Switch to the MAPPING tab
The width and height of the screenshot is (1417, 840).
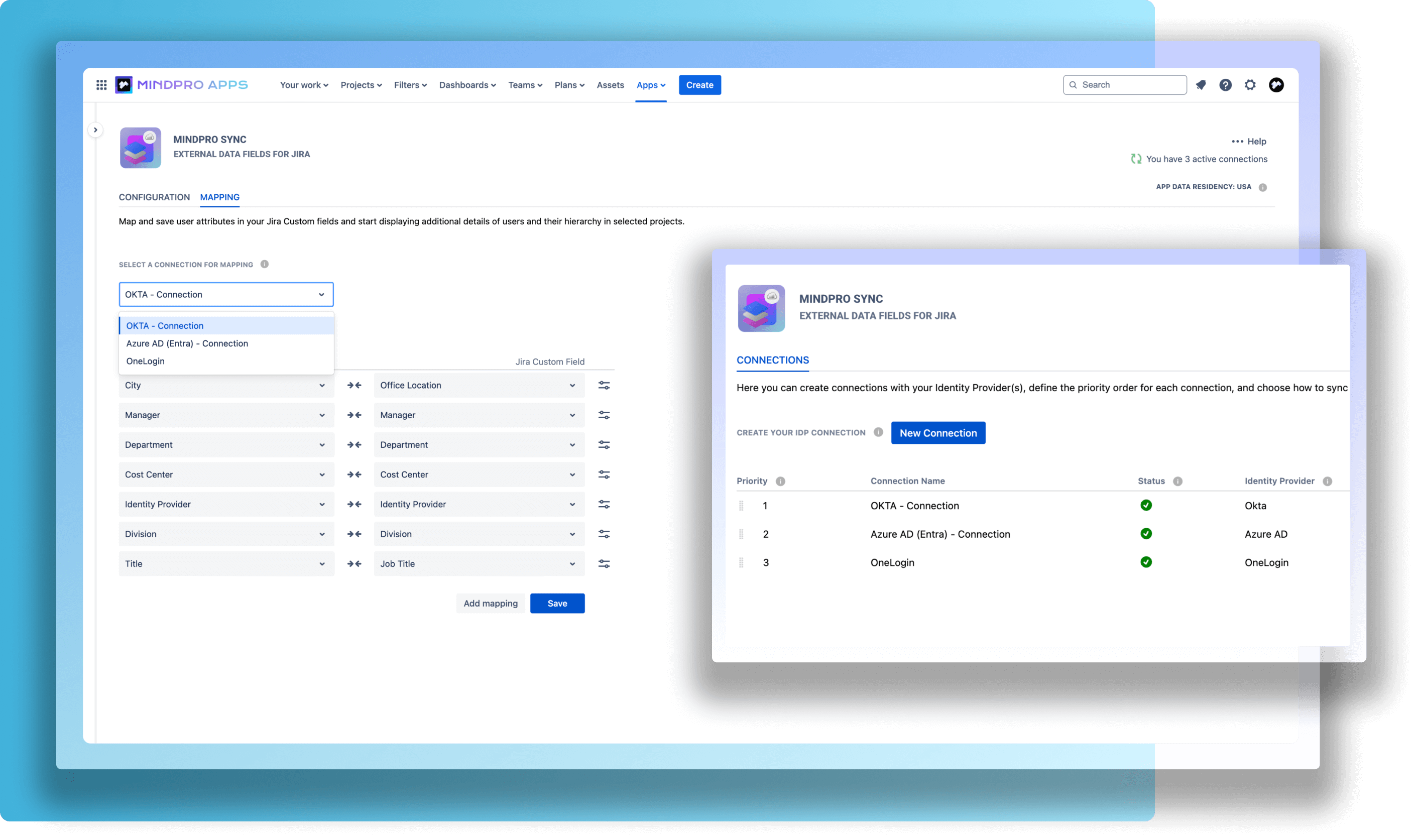(219, 197)
